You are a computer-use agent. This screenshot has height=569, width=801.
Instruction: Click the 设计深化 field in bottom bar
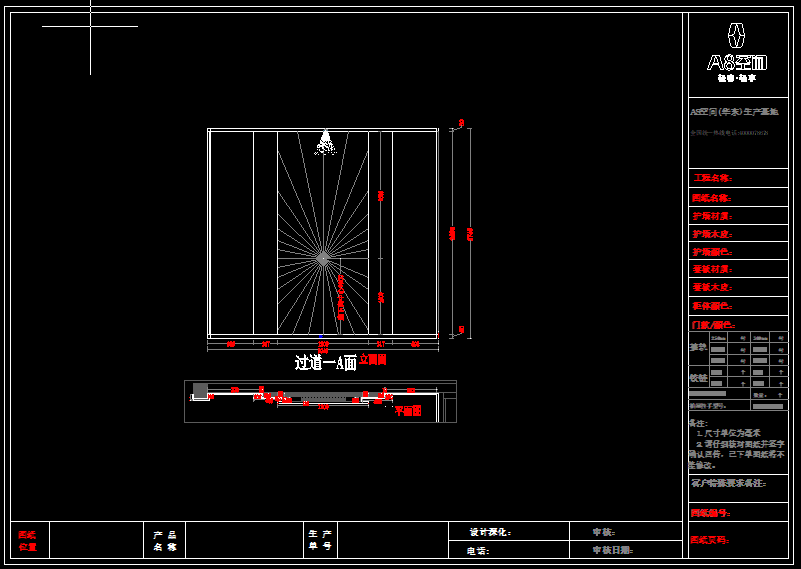(490, 532)
